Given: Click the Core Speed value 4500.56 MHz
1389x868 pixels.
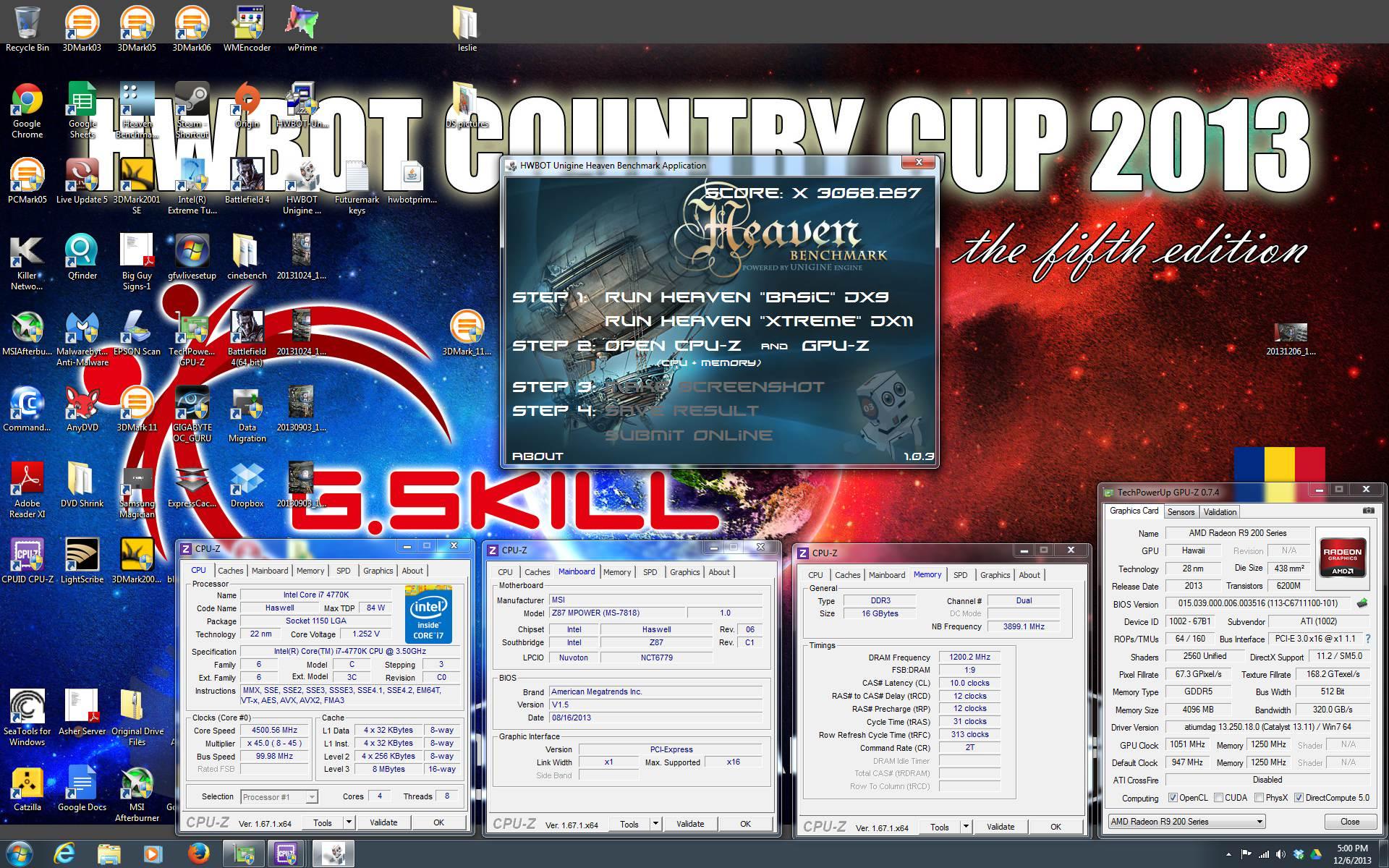Looking at the screenshot, I should (274, 731).
